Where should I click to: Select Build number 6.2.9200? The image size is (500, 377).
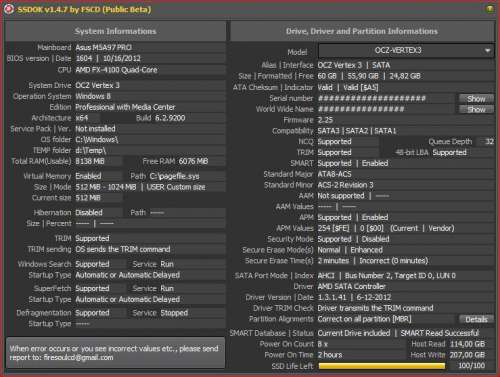[x=170, y=118]
